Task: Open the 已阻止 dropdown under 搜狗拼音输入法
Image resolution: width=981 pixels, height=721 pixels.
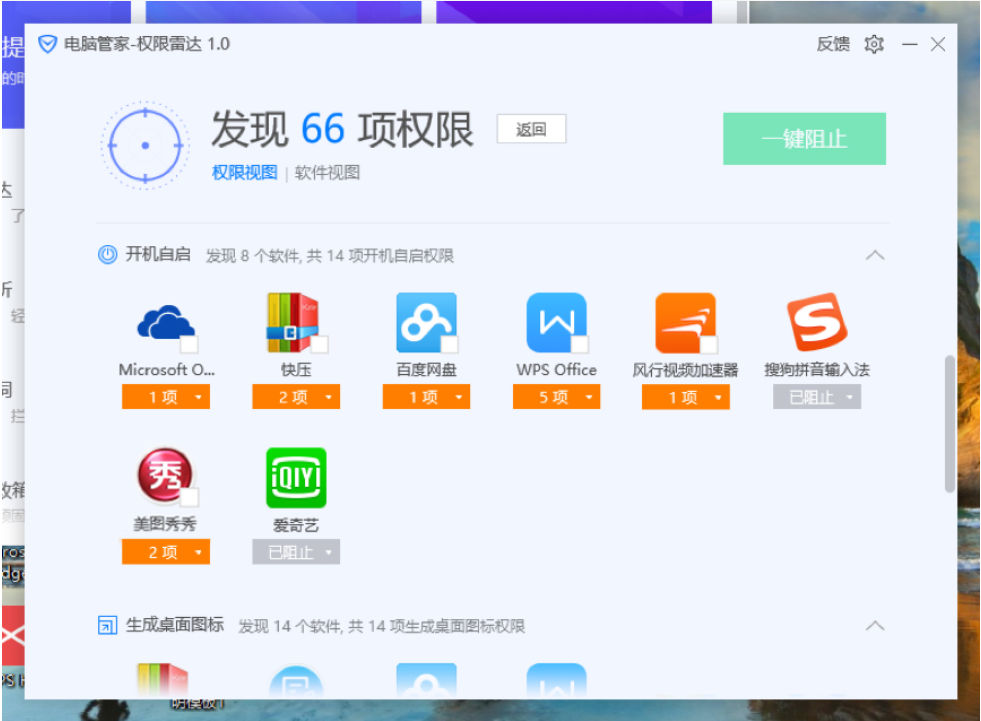Action: click(816, 397)
